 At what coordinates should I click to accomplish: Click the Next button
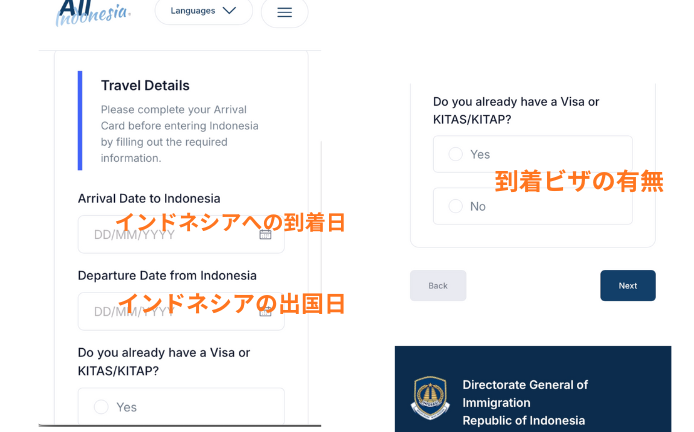(628, 285)
